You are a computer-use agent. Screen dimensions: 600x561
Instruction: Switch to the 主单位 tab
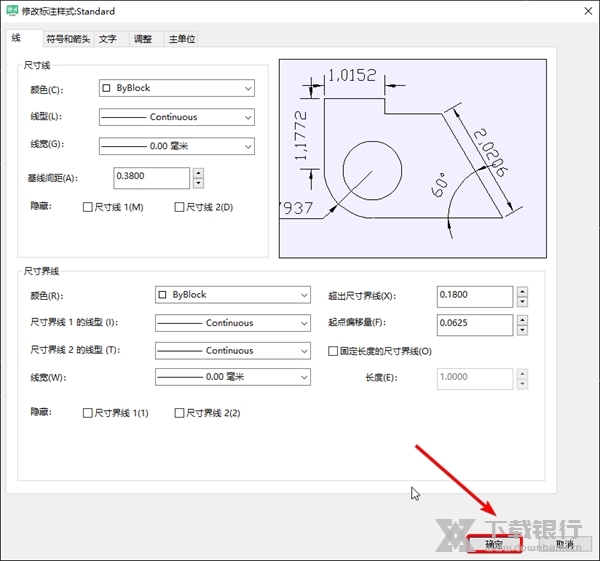(182, 39)
